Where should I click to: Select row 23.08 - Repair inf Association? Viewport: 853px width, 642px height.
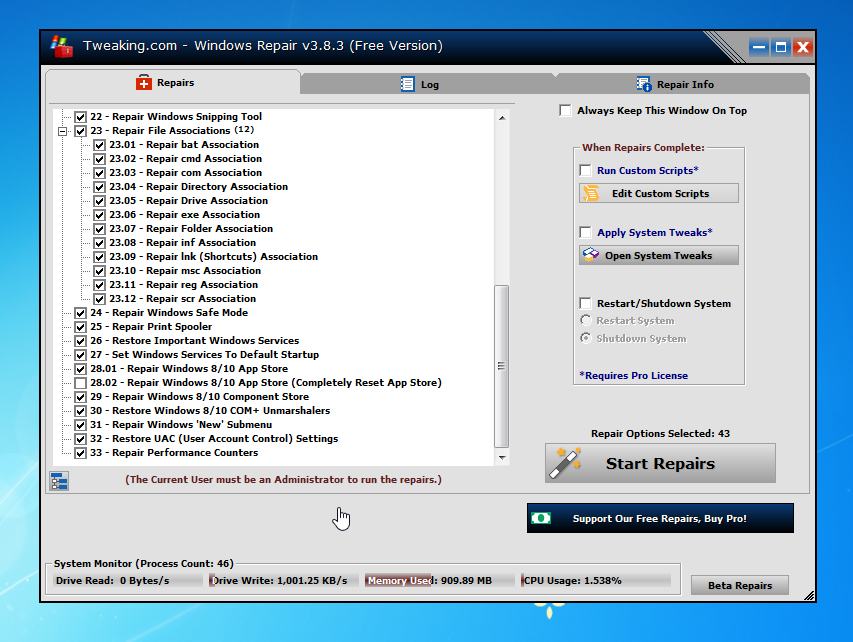(x=182, y=243)
